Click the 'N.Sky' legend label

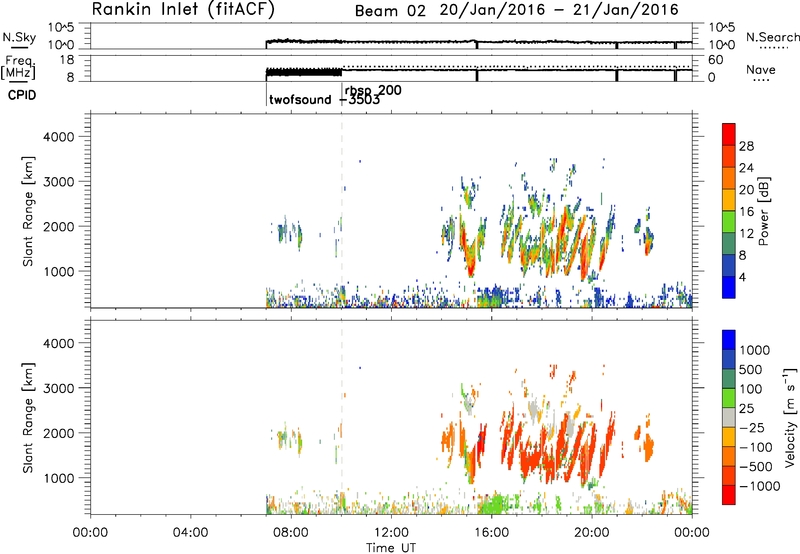tap(19, 37)
